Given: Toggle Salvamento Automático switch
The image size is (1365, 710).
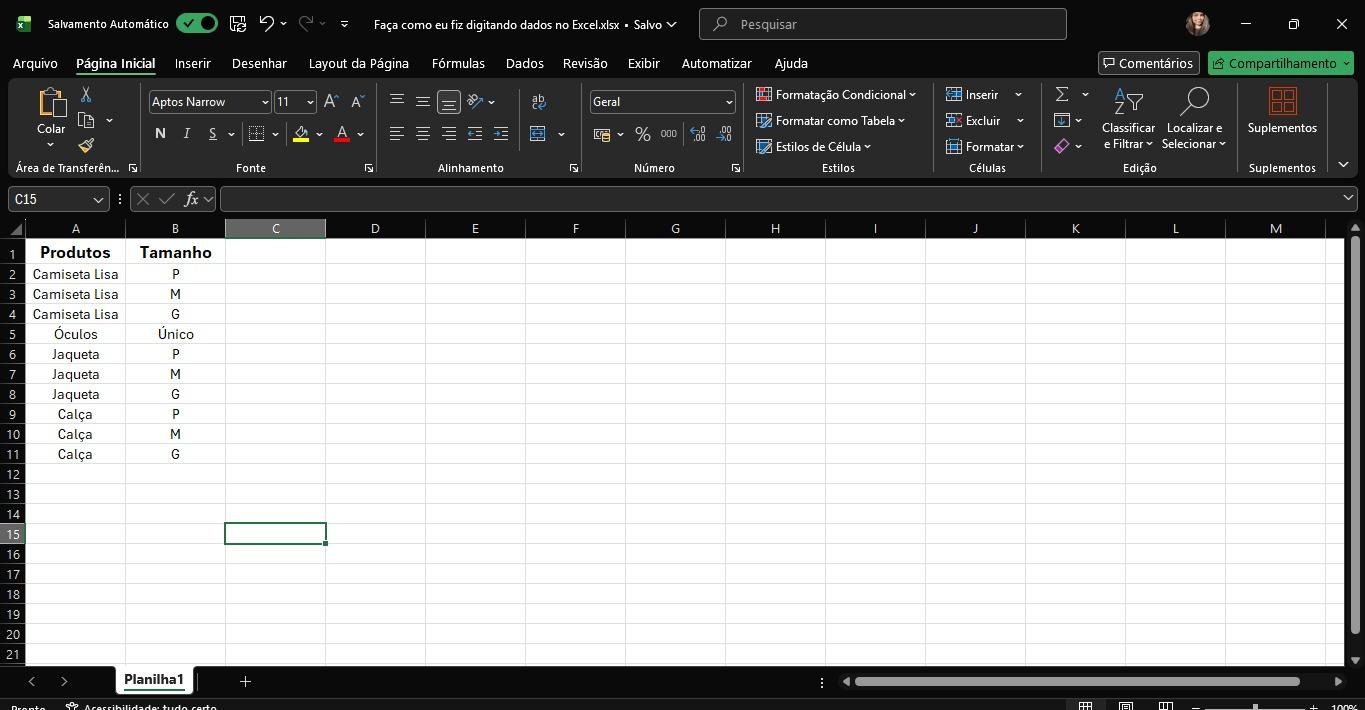Looking at the screenshot, I should click(196, 23).
